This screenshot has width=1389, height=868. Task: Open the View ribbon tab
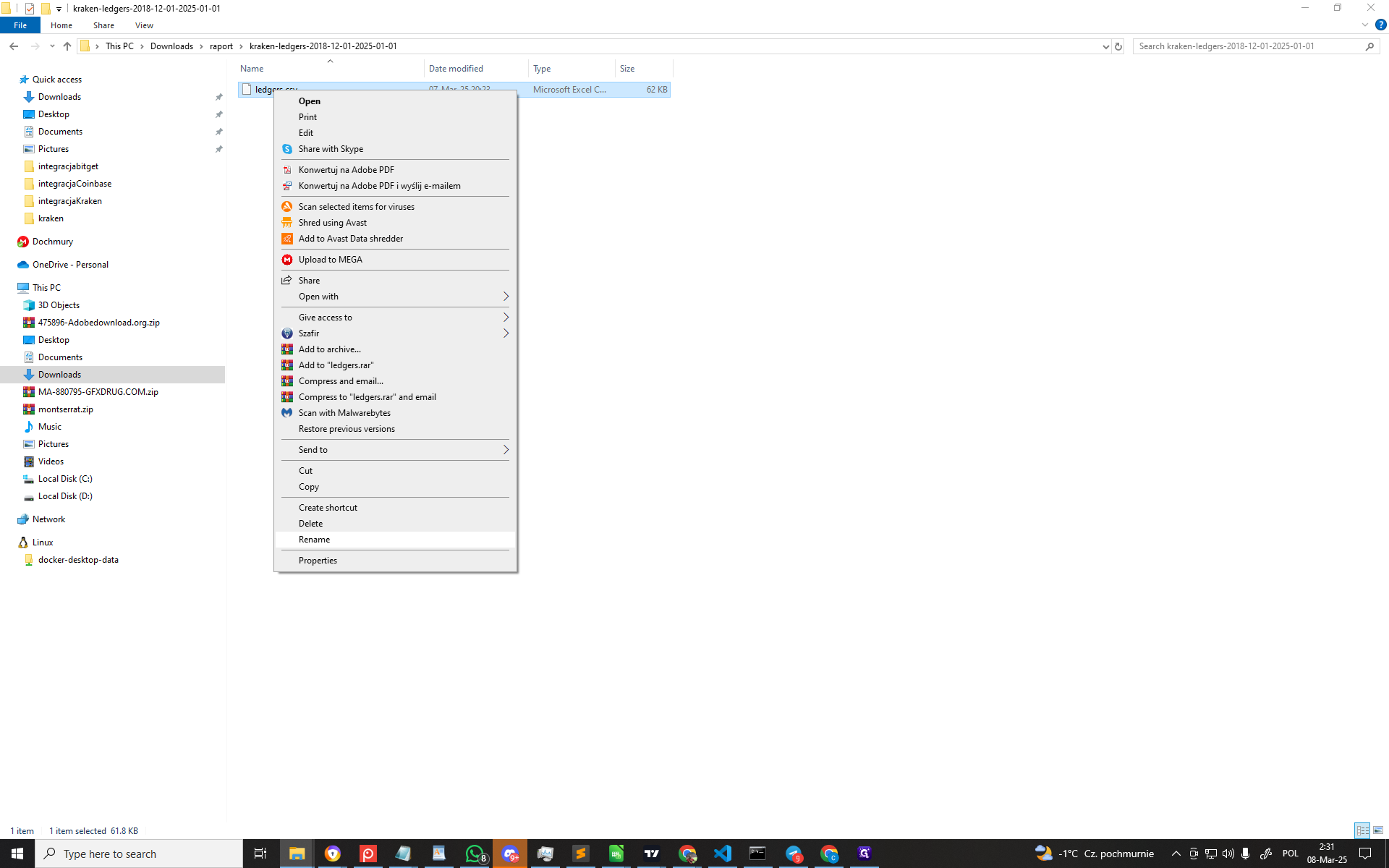click(x=144, y=25)
